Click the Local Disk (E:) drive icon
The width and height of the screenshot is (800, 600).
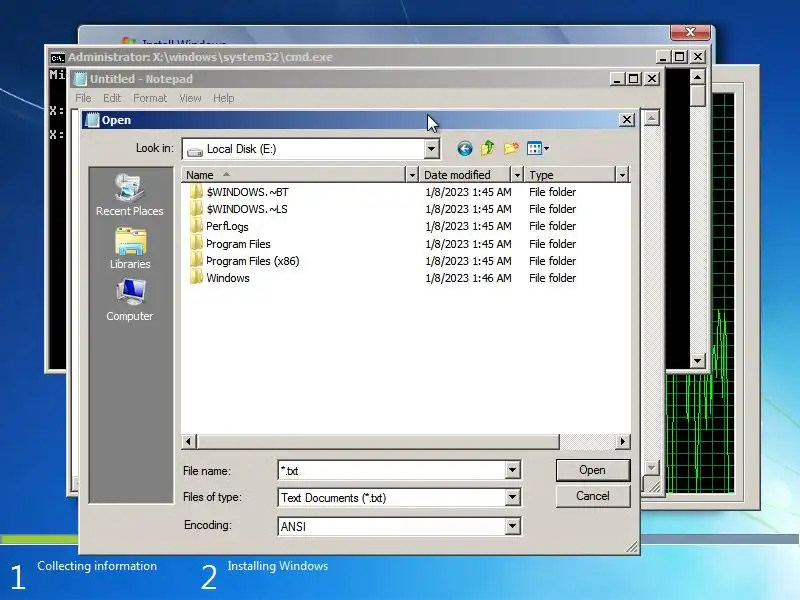pyautogui.click(x=194, y=150)
